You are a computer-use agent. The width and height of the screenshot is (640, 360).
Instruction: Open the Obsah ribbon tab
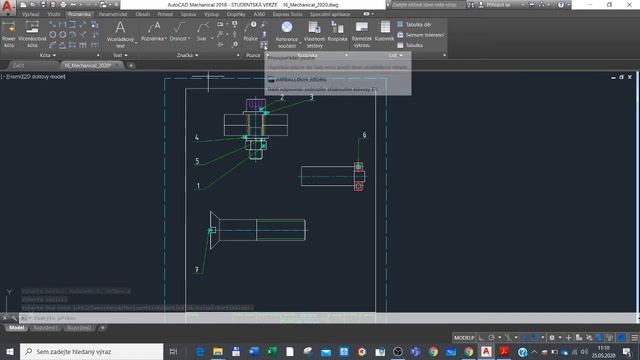(142, 14)
